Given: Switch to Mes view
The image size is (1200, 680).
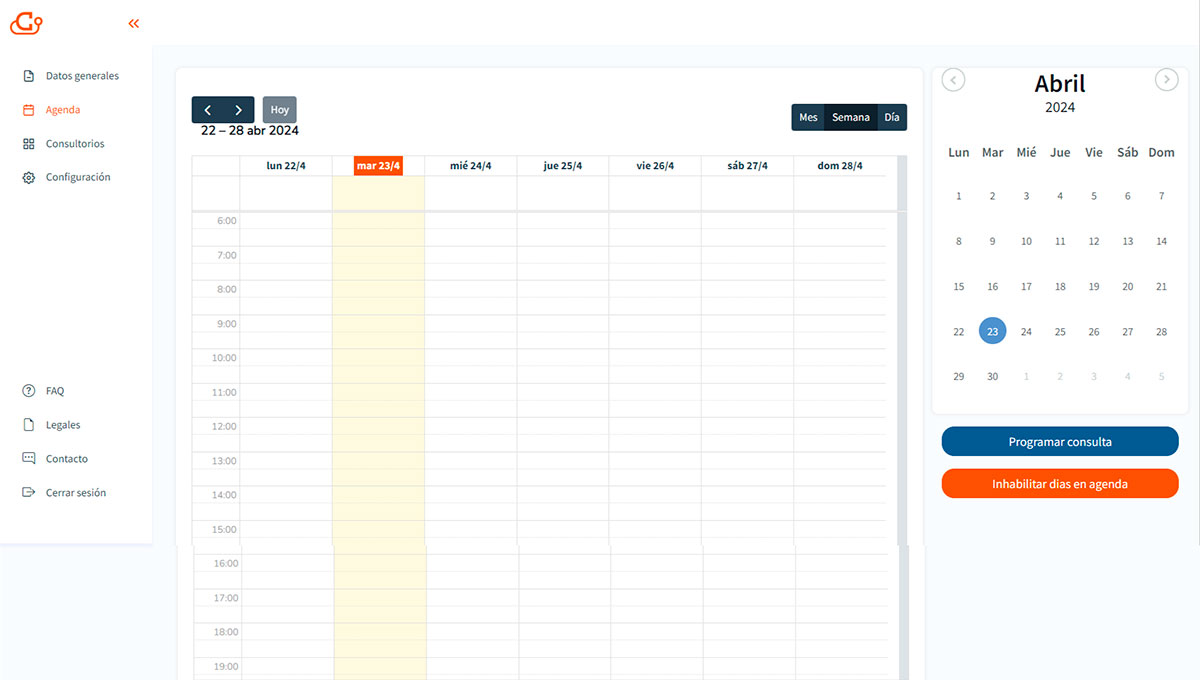Looking at the screenshot, I should click(x=808, y=117).
